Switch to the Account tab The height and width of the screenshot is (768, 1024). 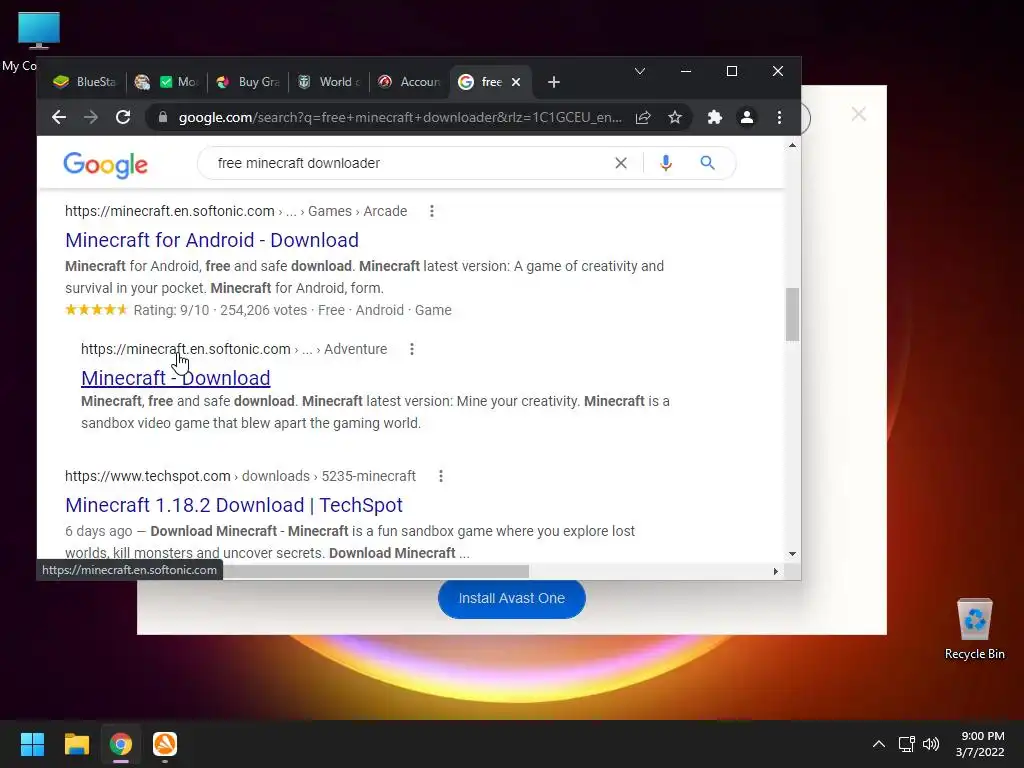(410, 82)
